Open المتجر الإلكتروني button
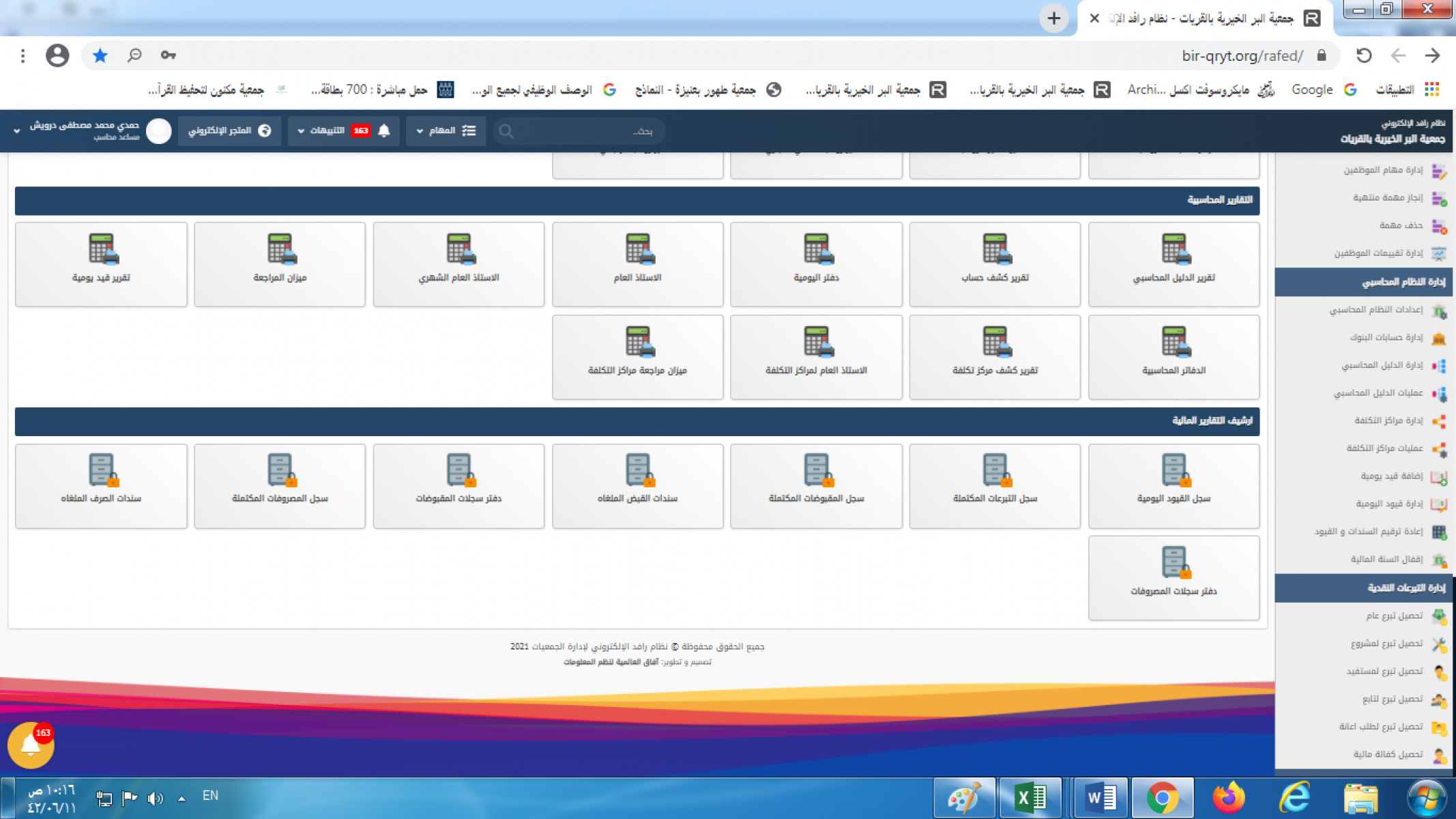This screenshot has width=1456, height=819. [x=229, y=130]
